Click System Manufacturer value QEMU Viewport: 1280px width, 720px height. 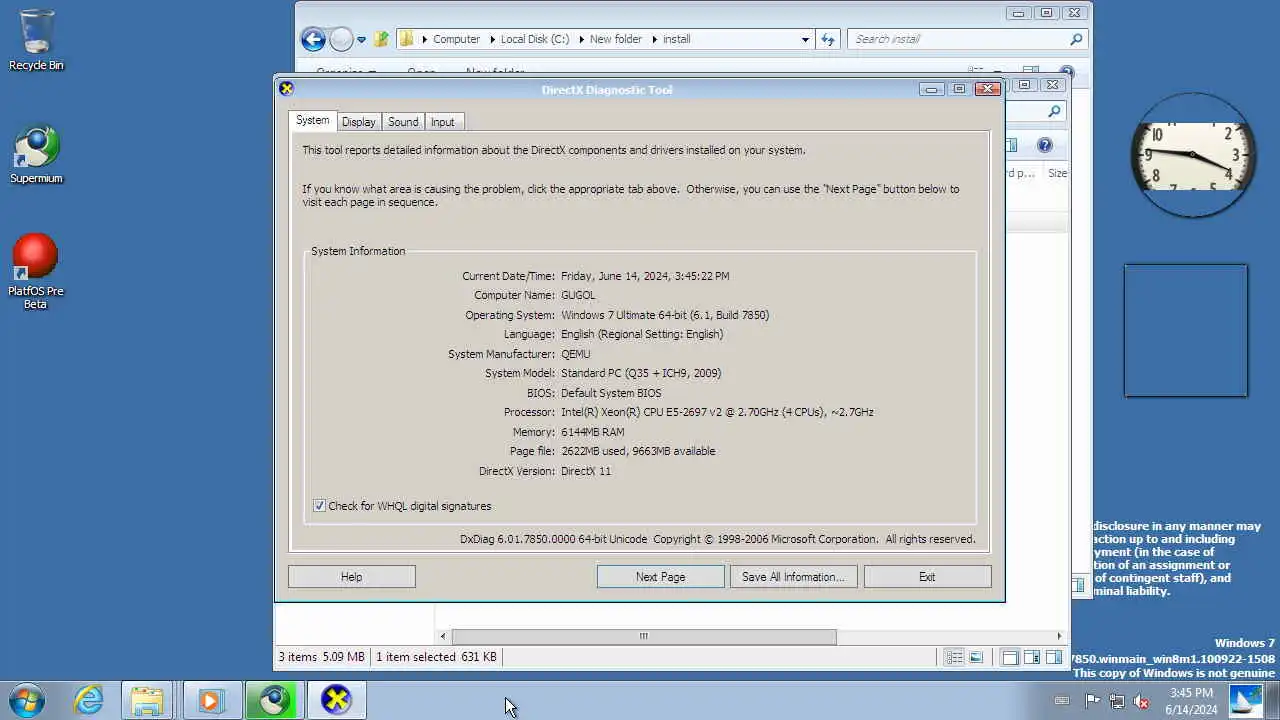pyautogui.click(x=576, y=354)
